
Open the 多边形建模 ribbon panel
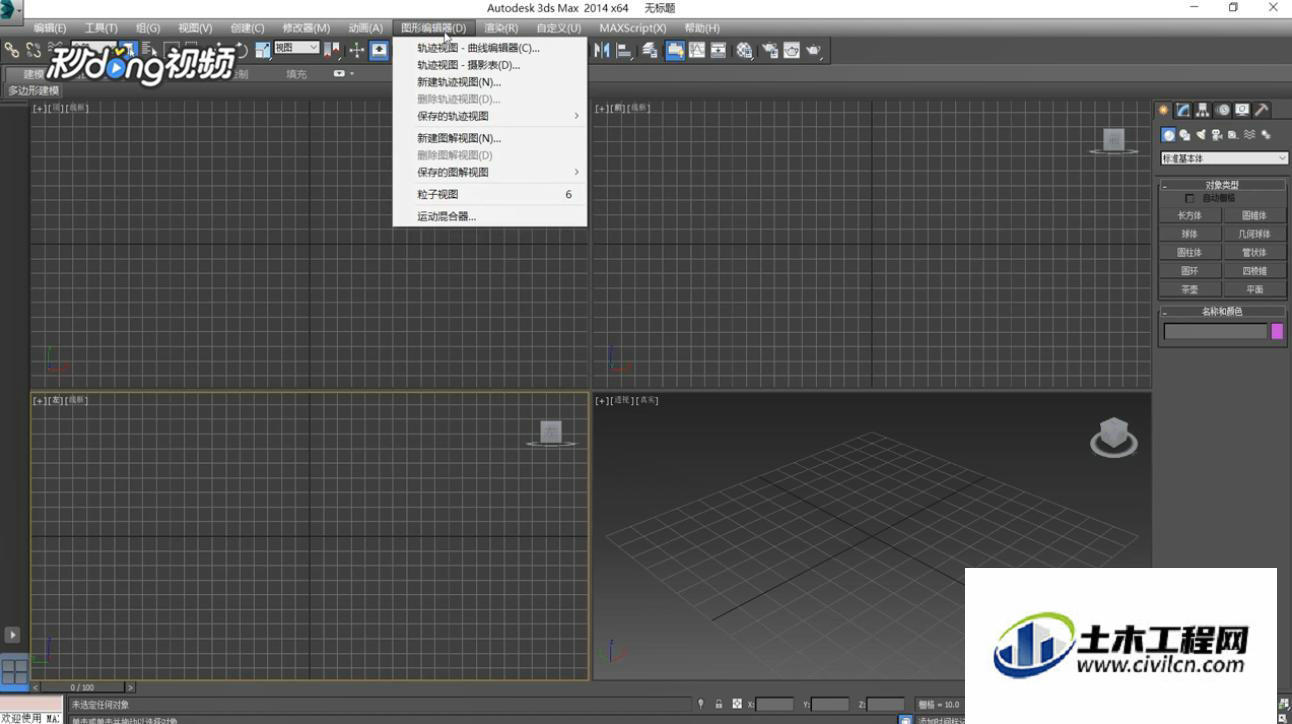click(x=34, y=90)
